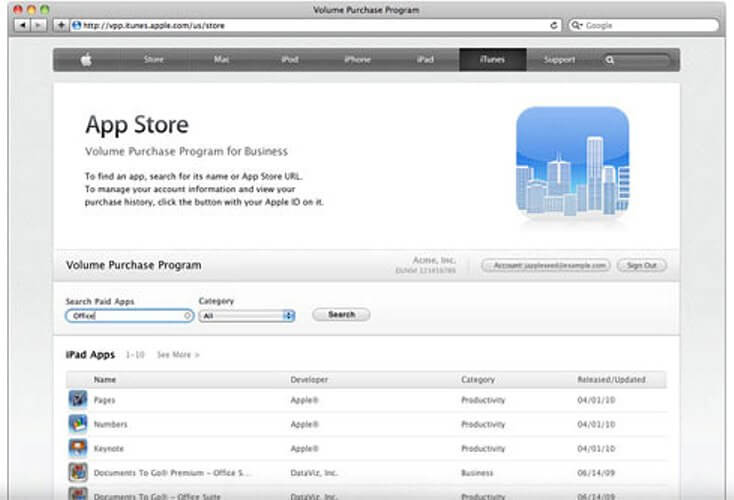Click the 06/14/09 date in Business row
734x500 pixels.
pyautogui.click(x=596, y=473)
